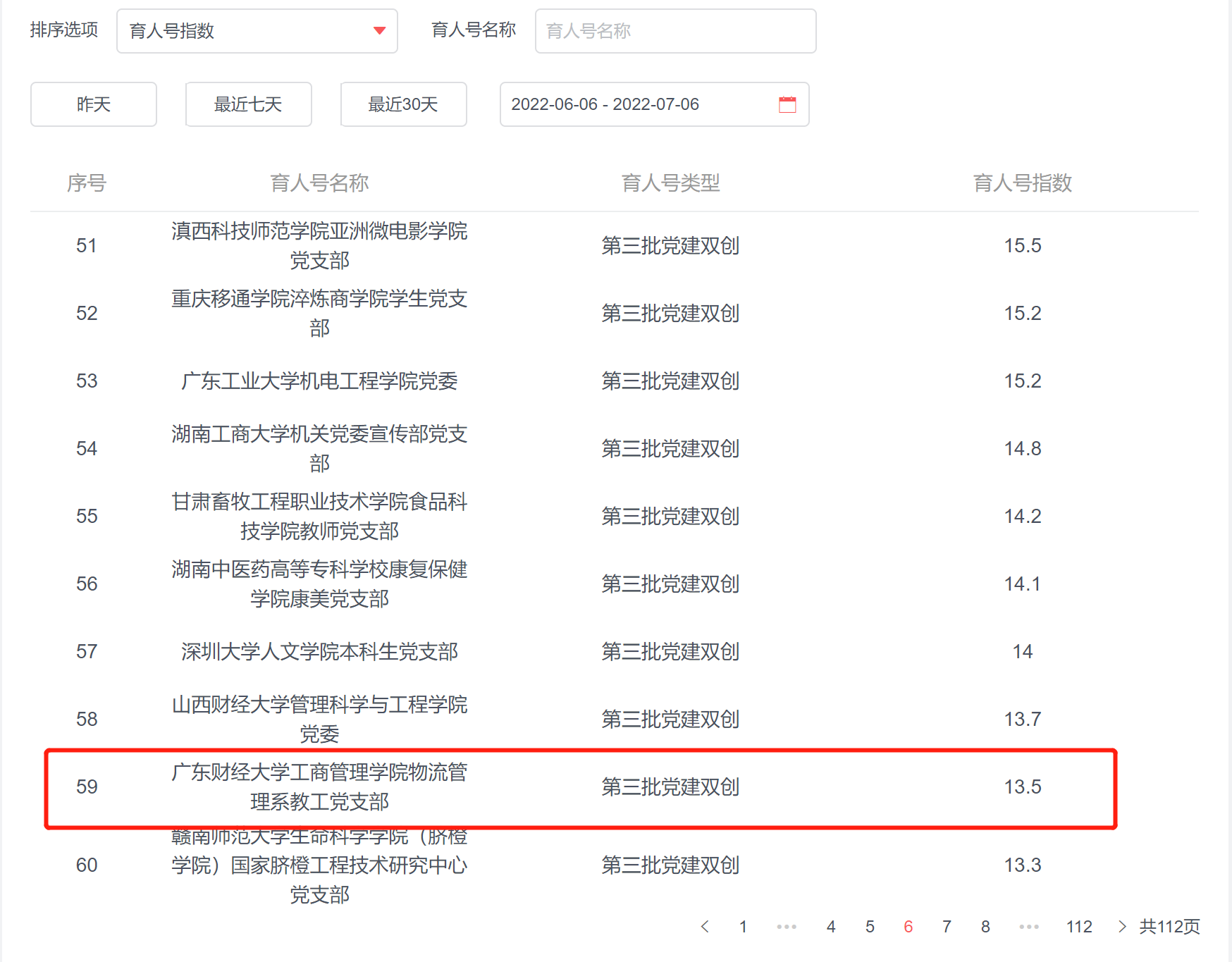Image resolution: width=1232 pixels, height=962 pixels.
Task: Jump back pages via left ellipsis
Action: [x=787, y=926]
